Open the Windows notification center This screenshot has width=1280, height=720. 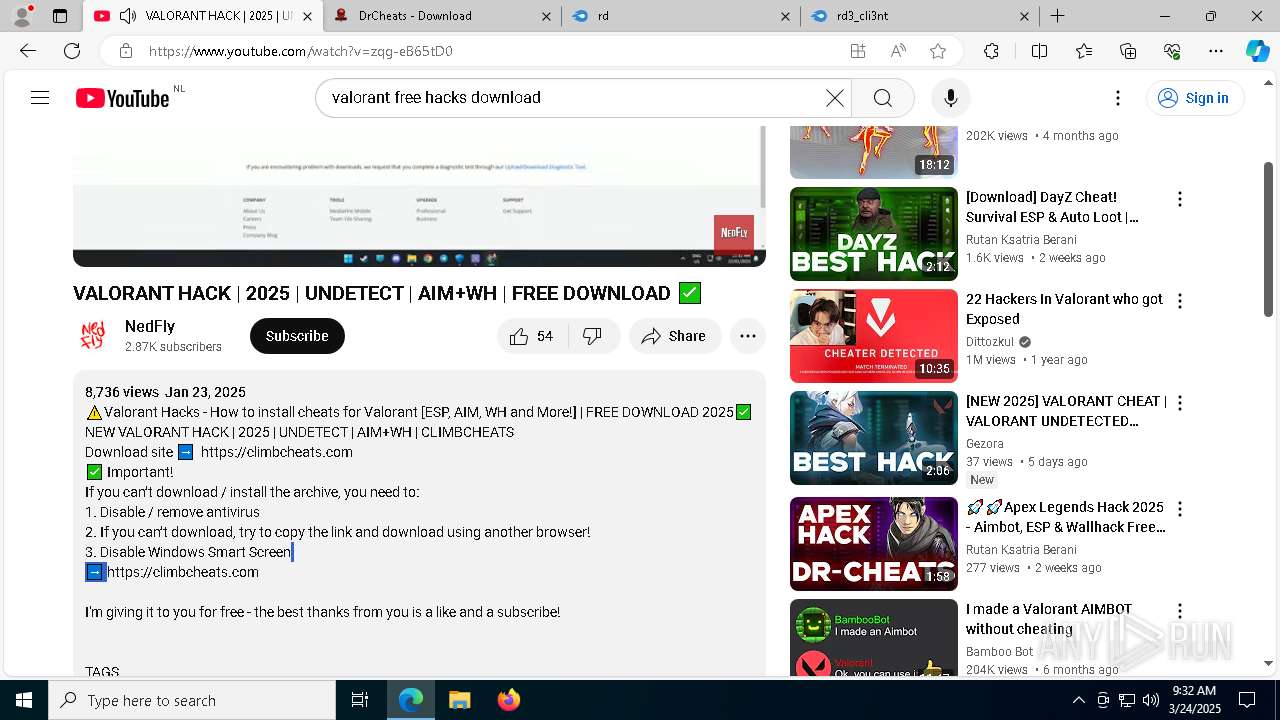click(1247, 700)
